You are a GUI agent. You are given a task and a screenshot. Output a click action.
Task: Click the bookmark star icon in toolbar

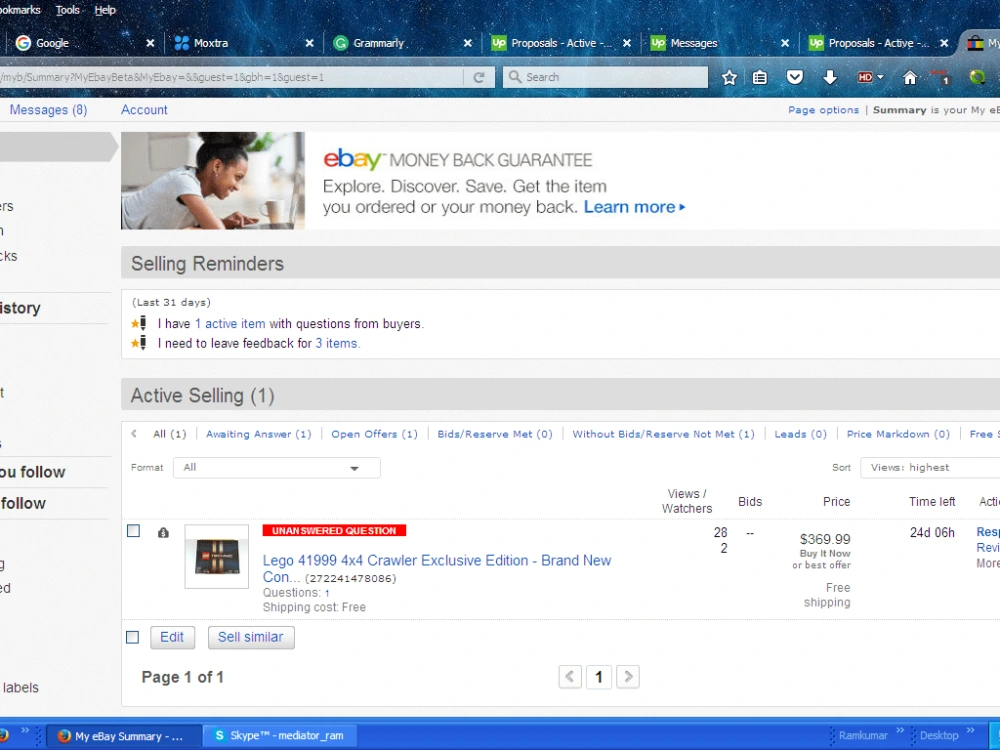point(730,77)
